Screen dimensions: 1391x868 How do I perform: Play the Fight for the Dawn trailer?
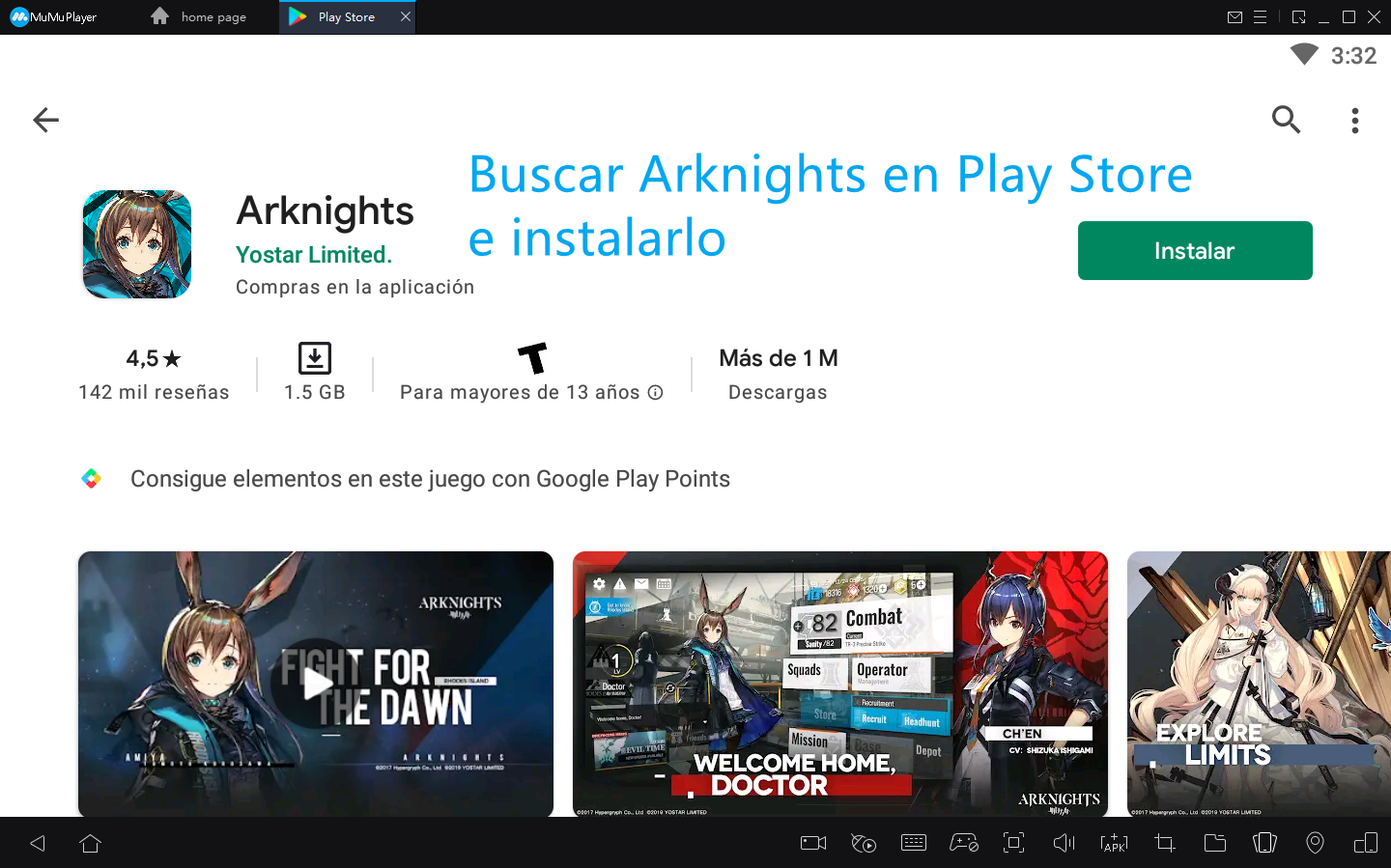click(316, 684)
